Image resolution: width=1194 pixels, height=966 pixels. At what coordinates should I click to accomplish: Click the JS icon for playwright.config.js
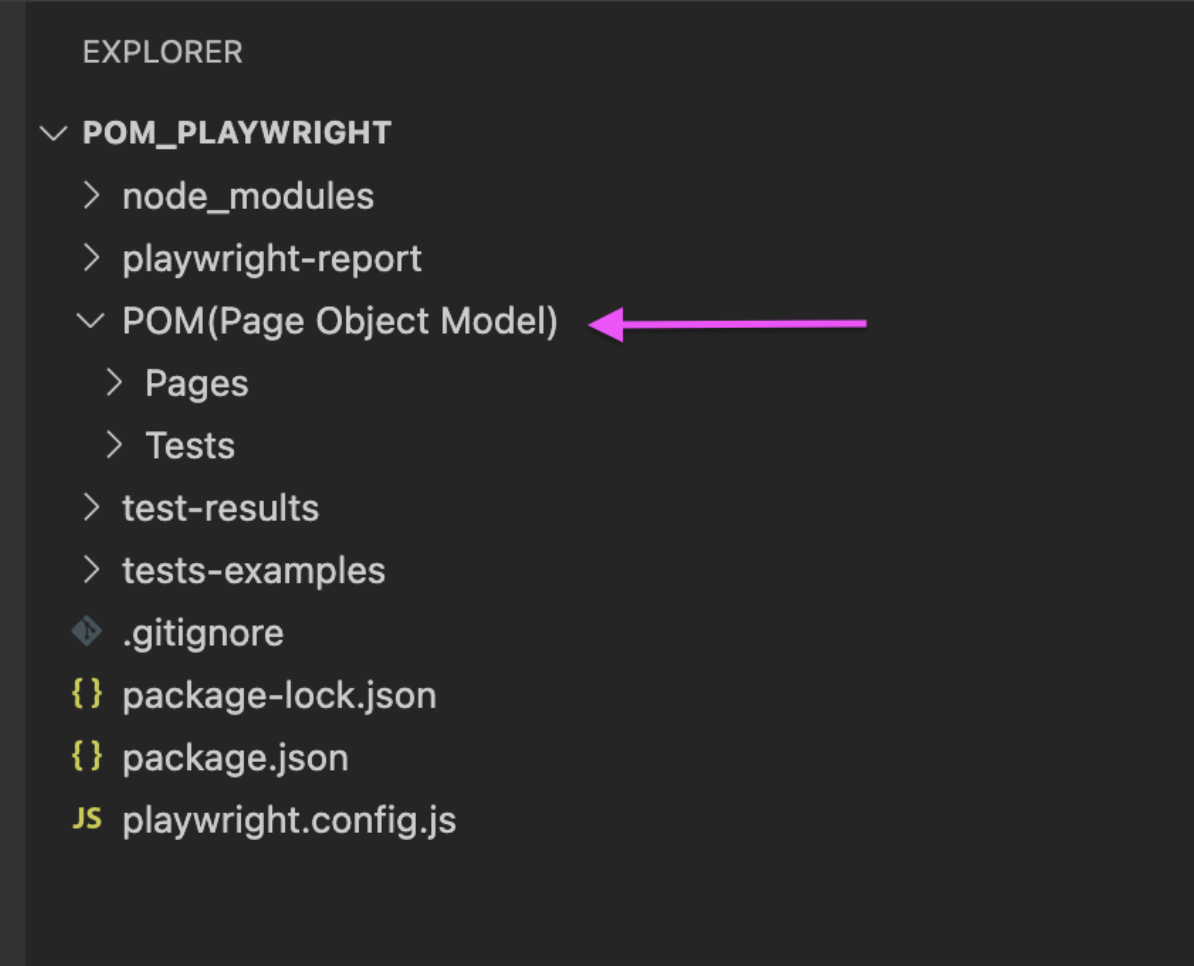87,820
